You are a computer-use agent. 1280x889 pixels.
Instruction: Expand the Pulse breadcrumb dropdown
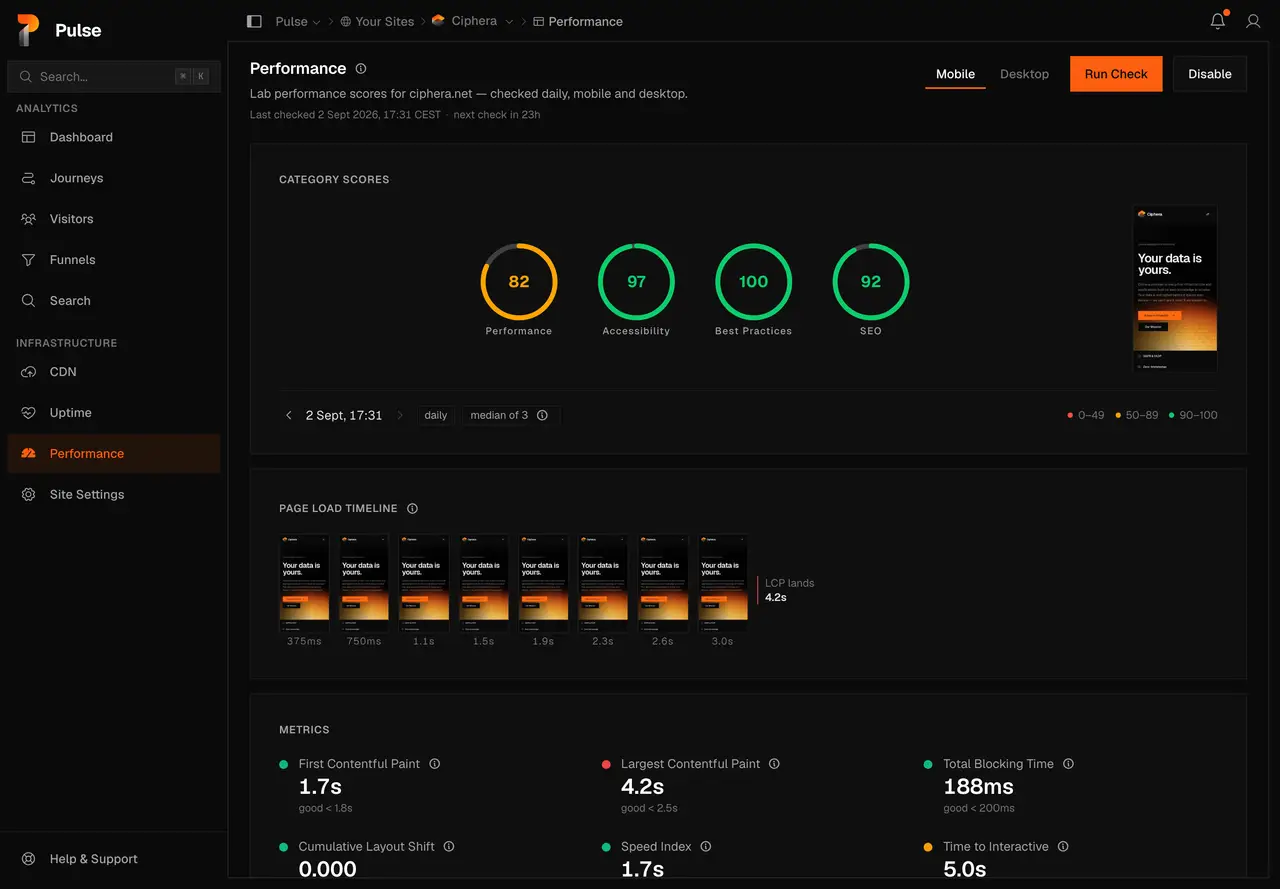(317, 22)
